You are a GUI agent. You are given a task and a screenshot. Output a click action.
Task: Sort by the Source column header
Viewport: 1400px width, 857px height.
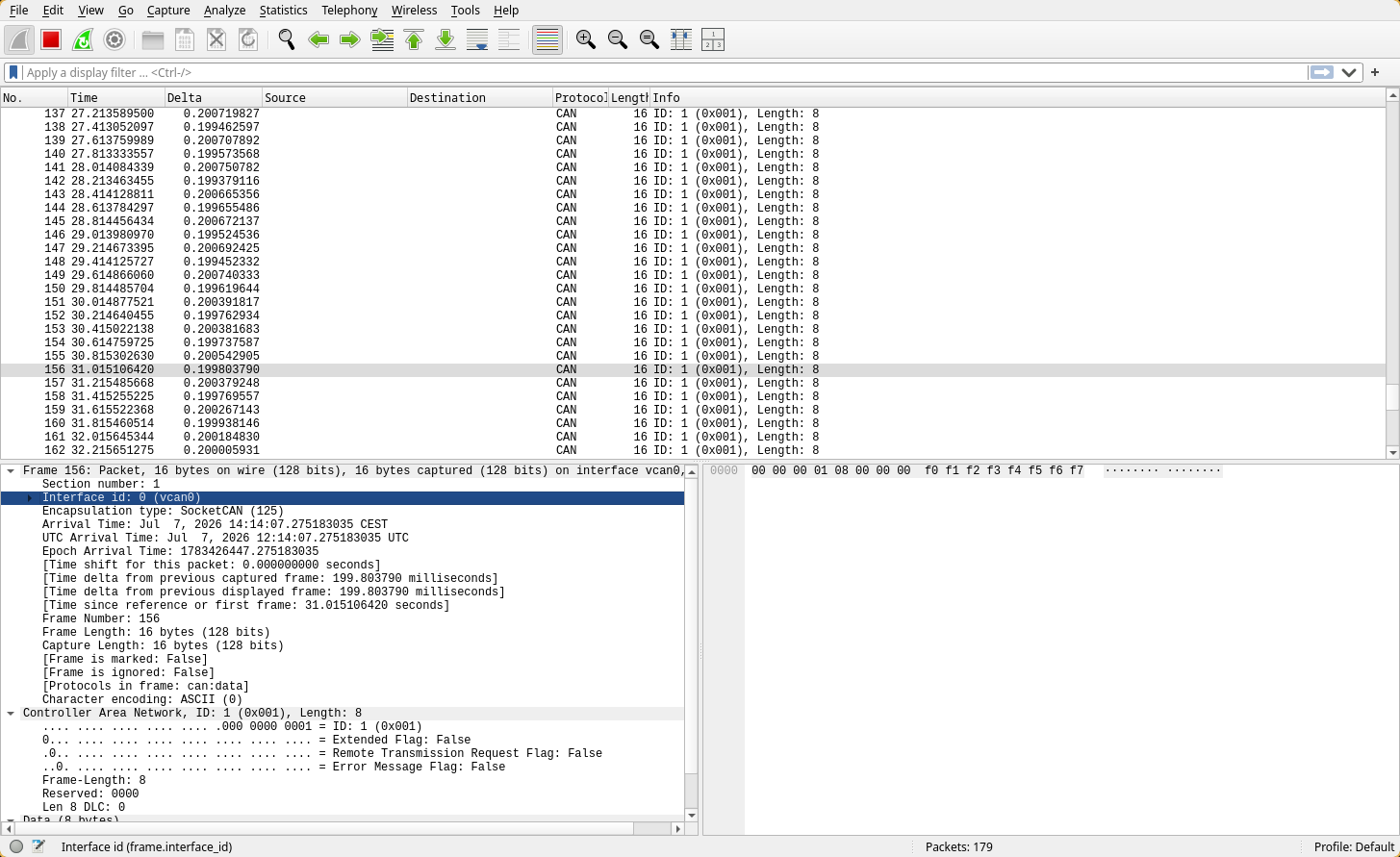[335, 97]
